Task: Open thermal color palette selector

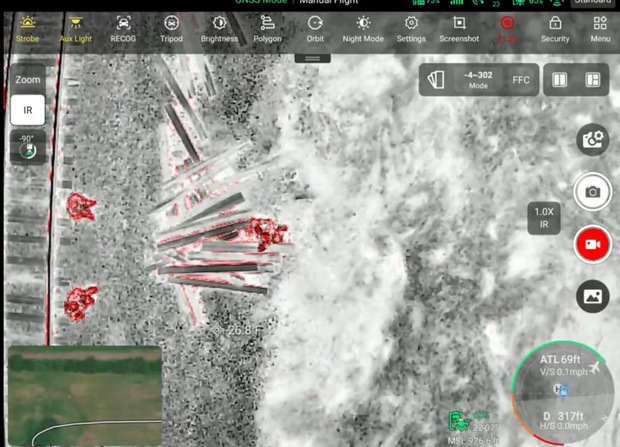Action: (x=436, y=80)
